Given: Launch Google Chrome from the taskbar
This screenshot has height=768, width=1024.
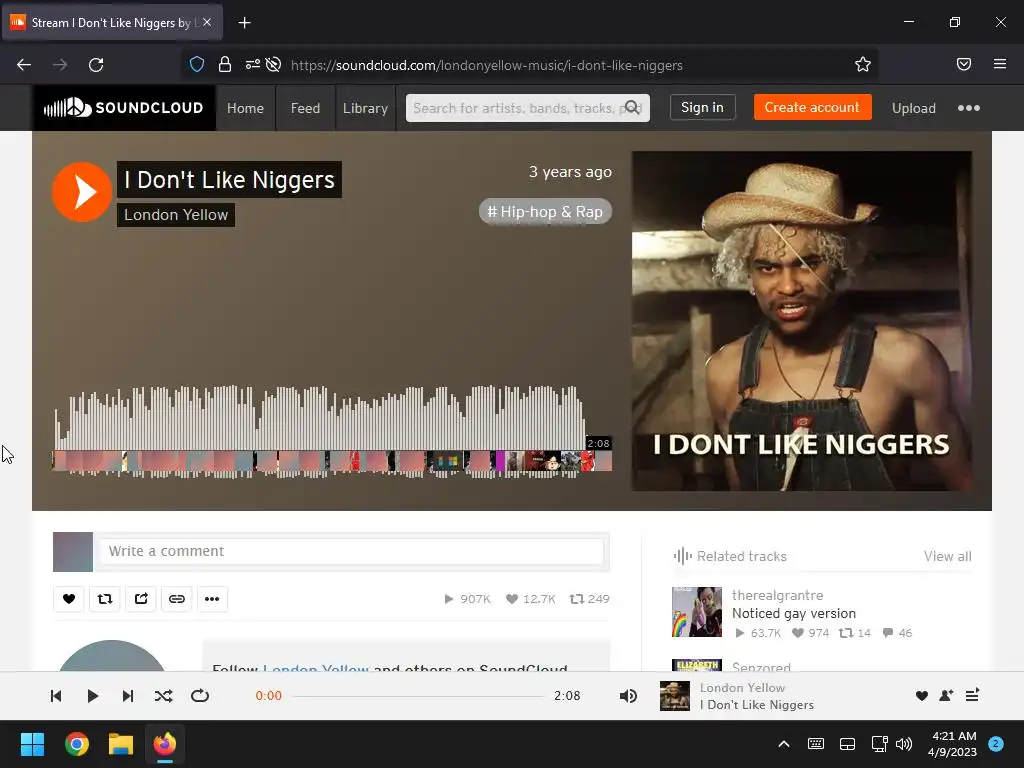Looking at the screenshot, I should [77, 744].
